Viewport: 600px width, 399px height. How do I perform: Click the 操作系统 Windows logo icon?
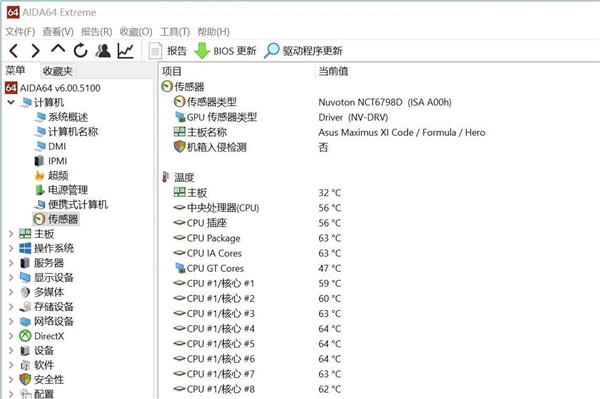(x=25, y=248)
